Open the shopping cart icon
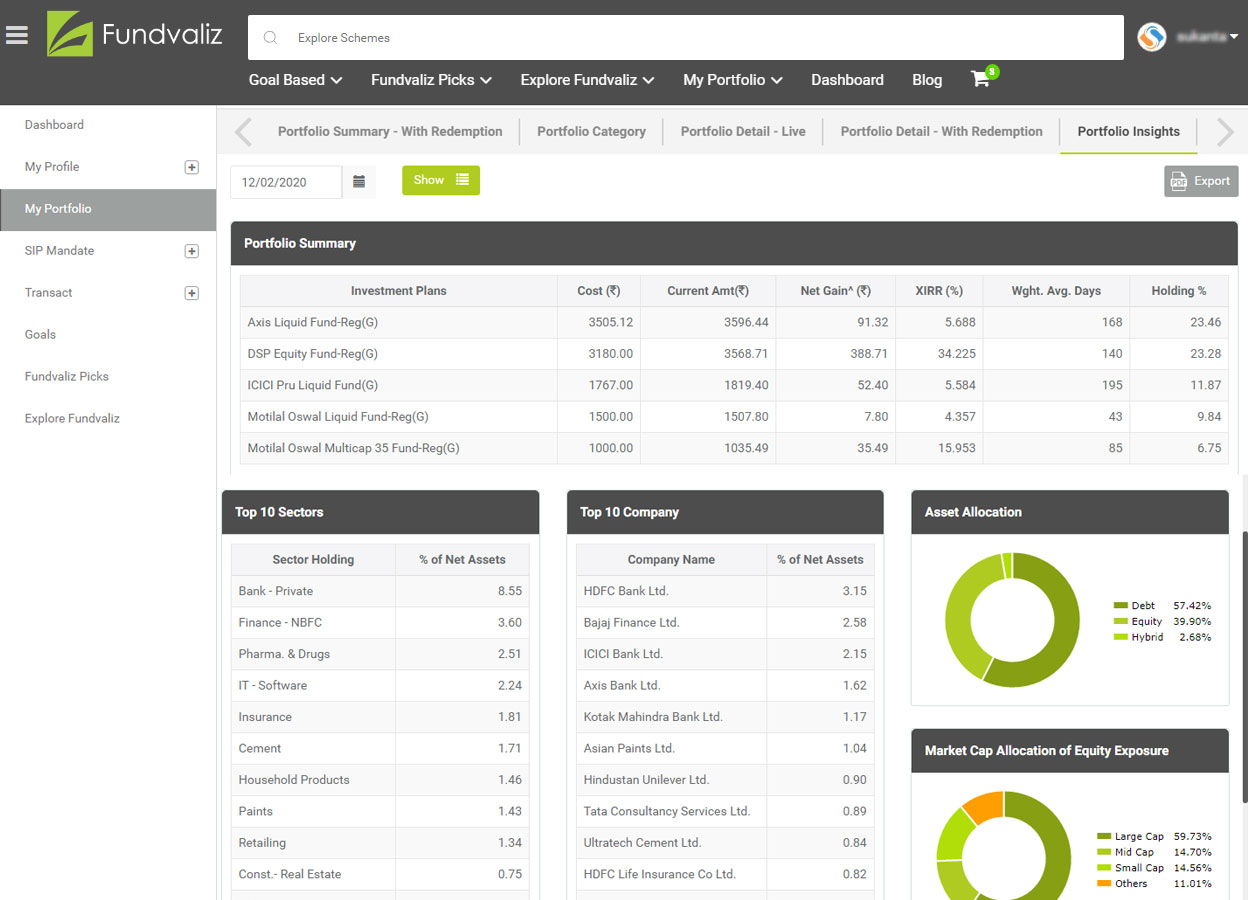1248x900 pixels. [x=981, y=79]
